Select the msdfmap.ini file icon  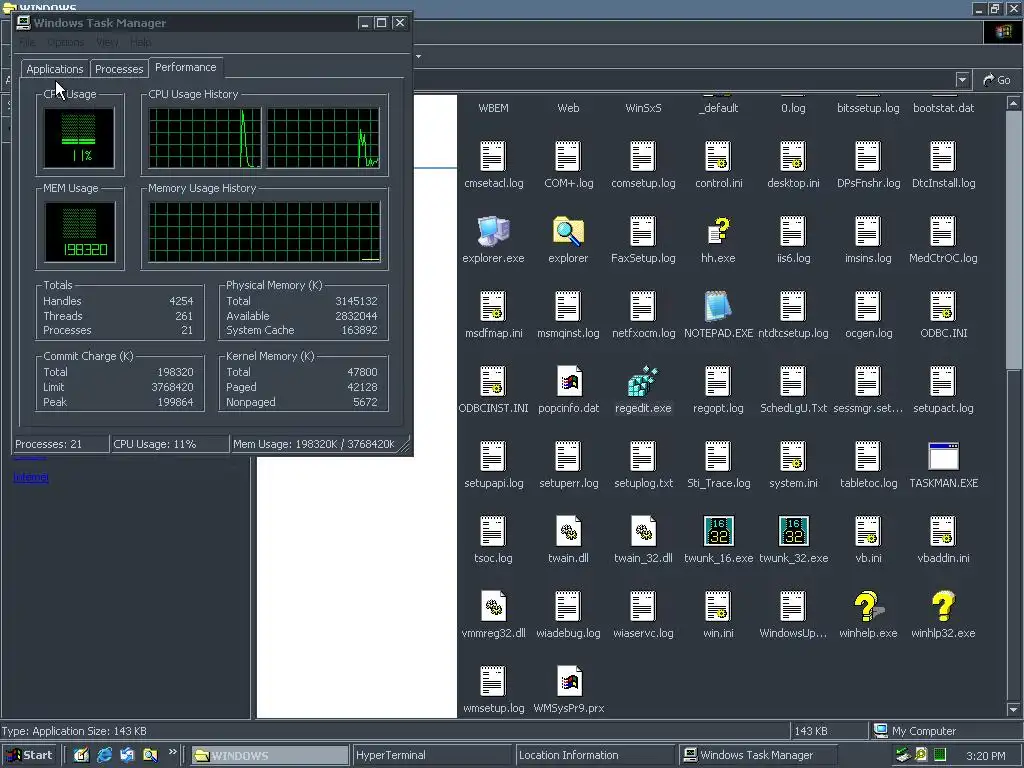coord(493,306)
